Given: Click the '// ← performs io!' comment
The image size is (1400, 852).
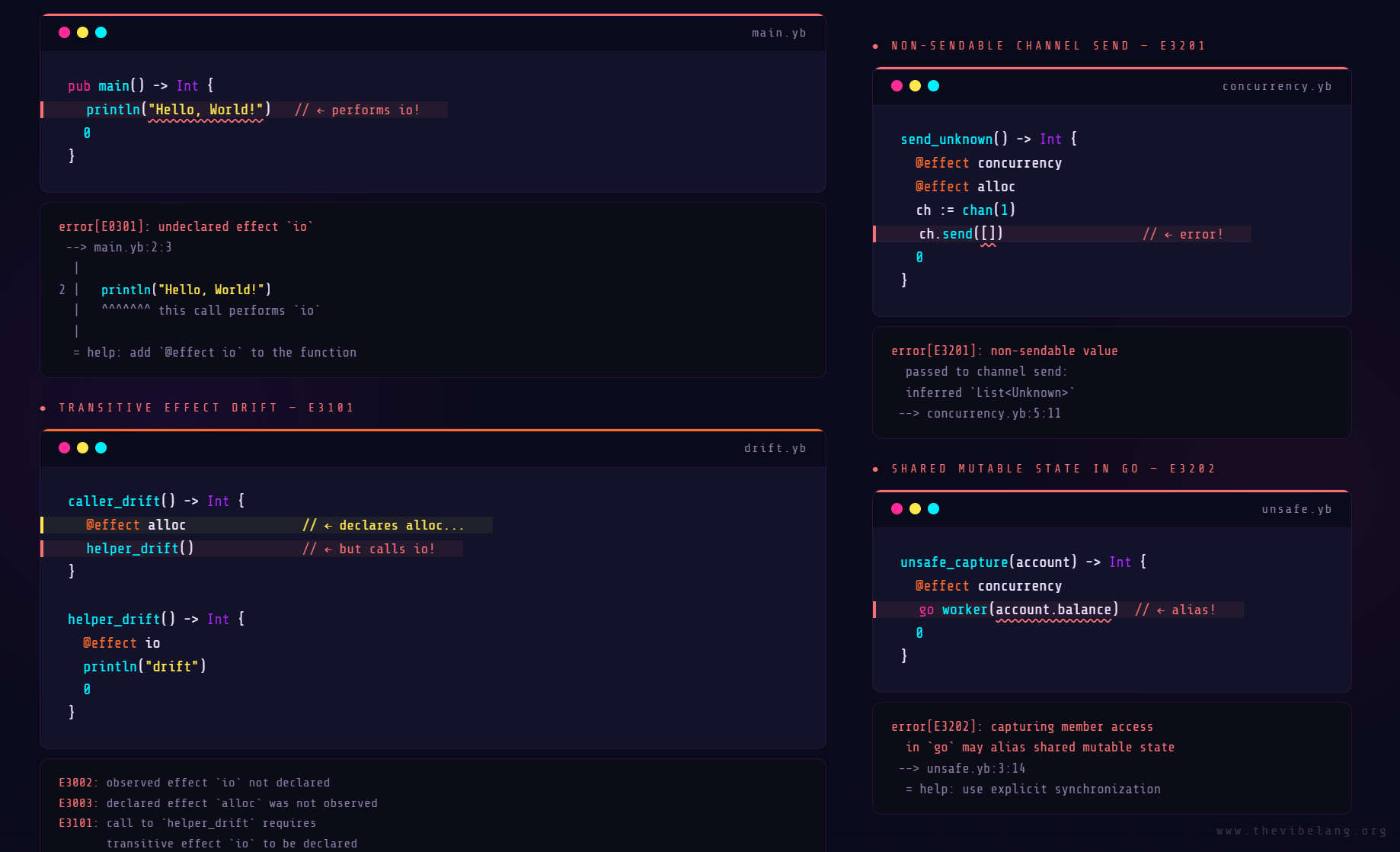Looking at the screenshot, I should click(x=357, y=110).
